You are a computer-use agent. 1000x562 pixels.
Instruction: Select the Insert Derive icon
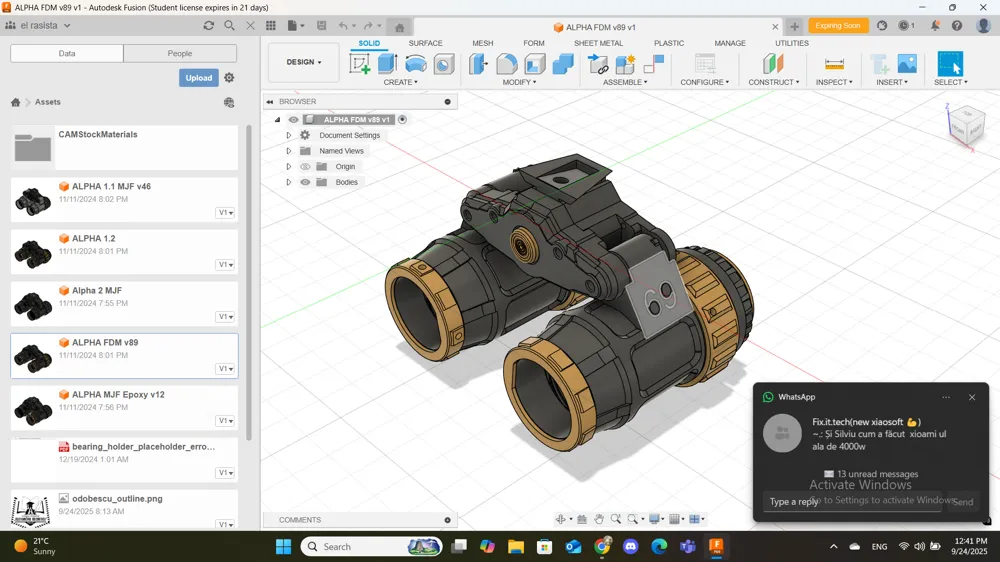[879, 64]
